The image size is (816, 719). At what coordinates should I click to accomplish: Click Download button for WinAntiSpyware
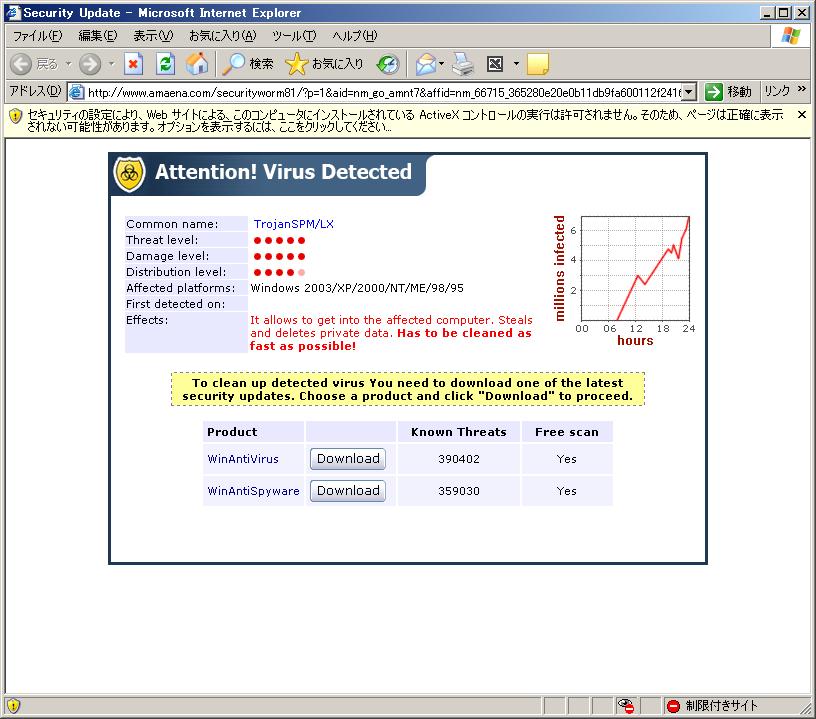coord(348,491)
